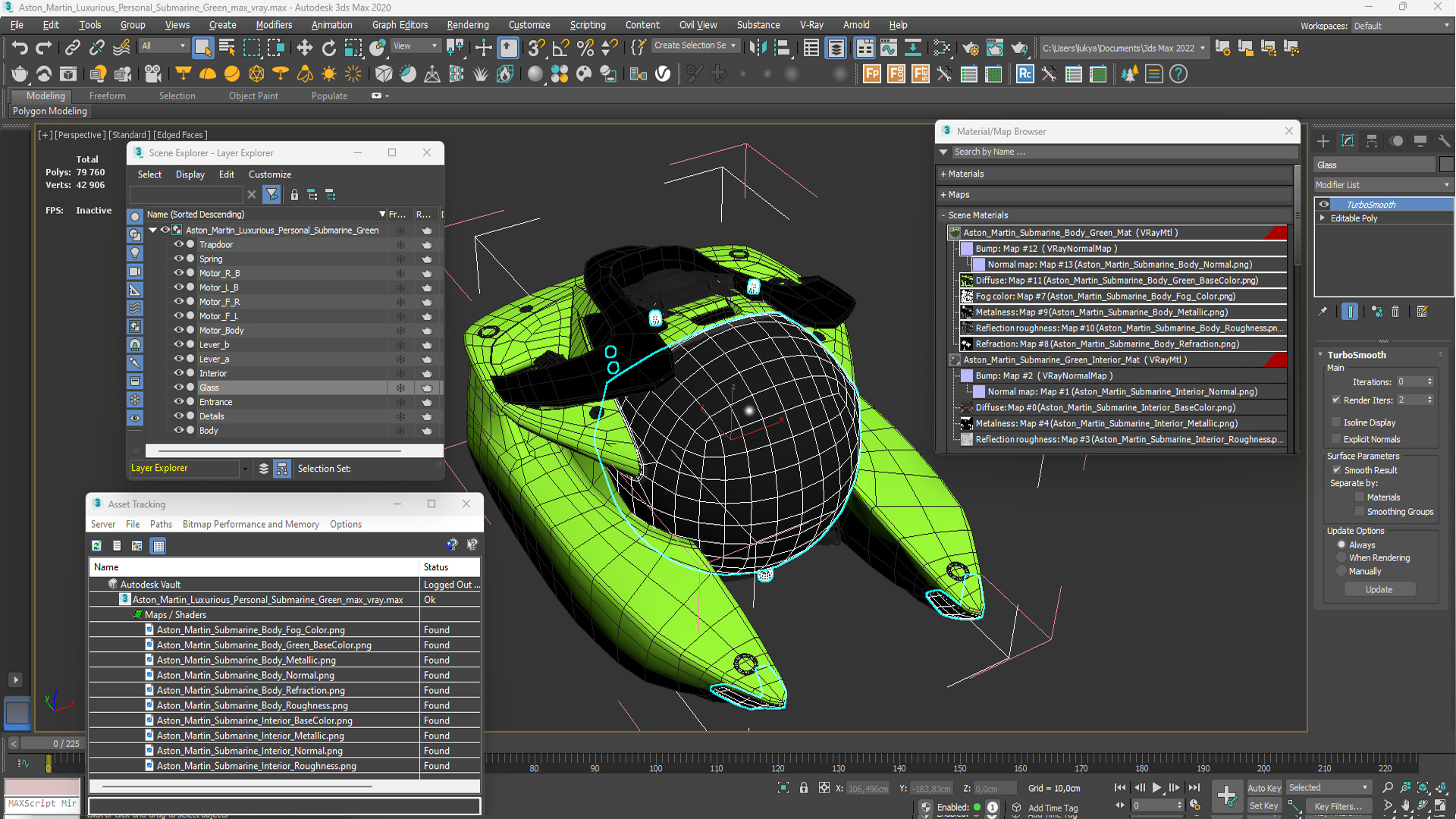Select Manually update option
Screen dimensions: 1456x819
pos(1341,572)
